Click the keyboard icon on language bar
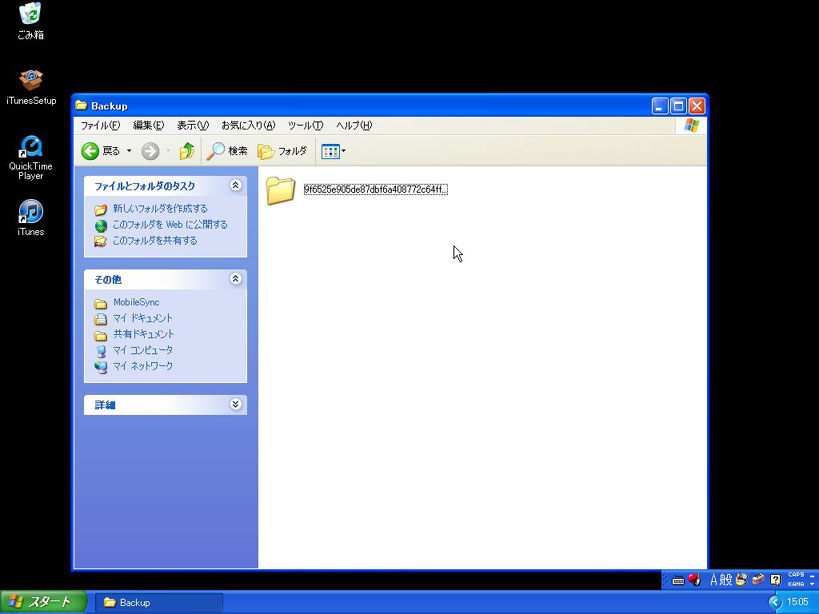The image size is (819, 614). click(x=678, y=580)
